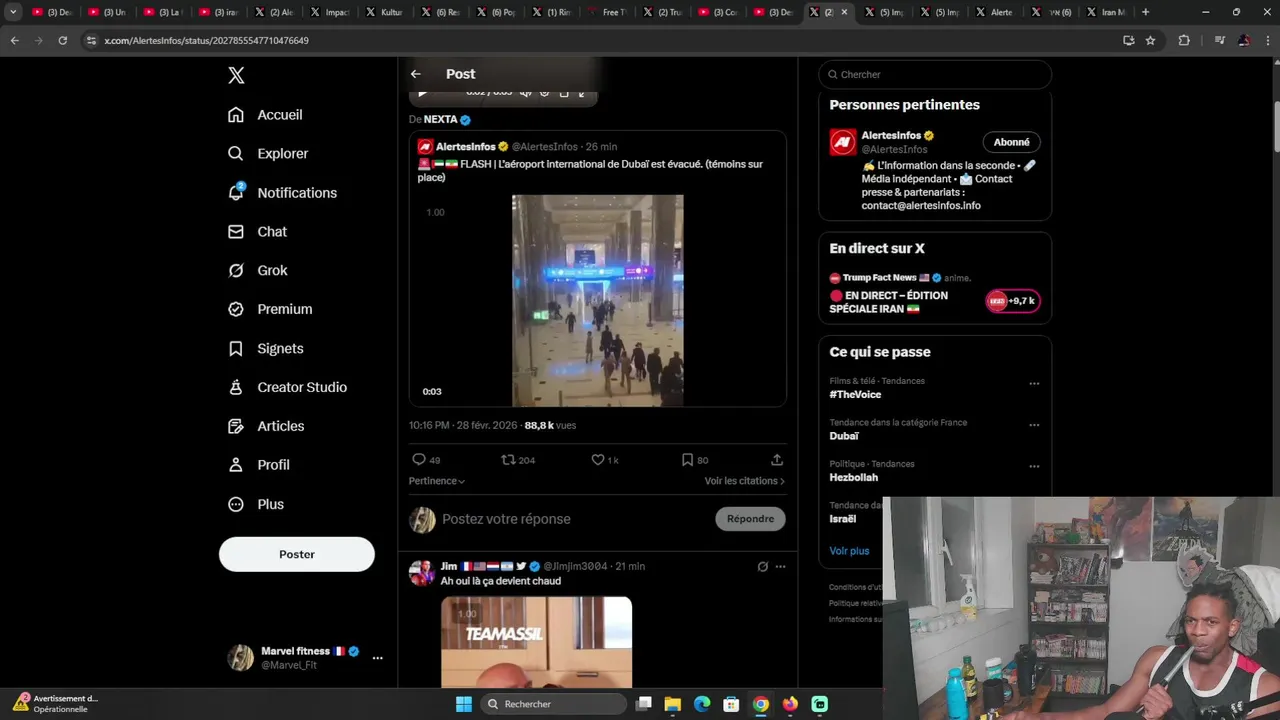
Task: Click the Chercher search box
Action: coord(935,74)
